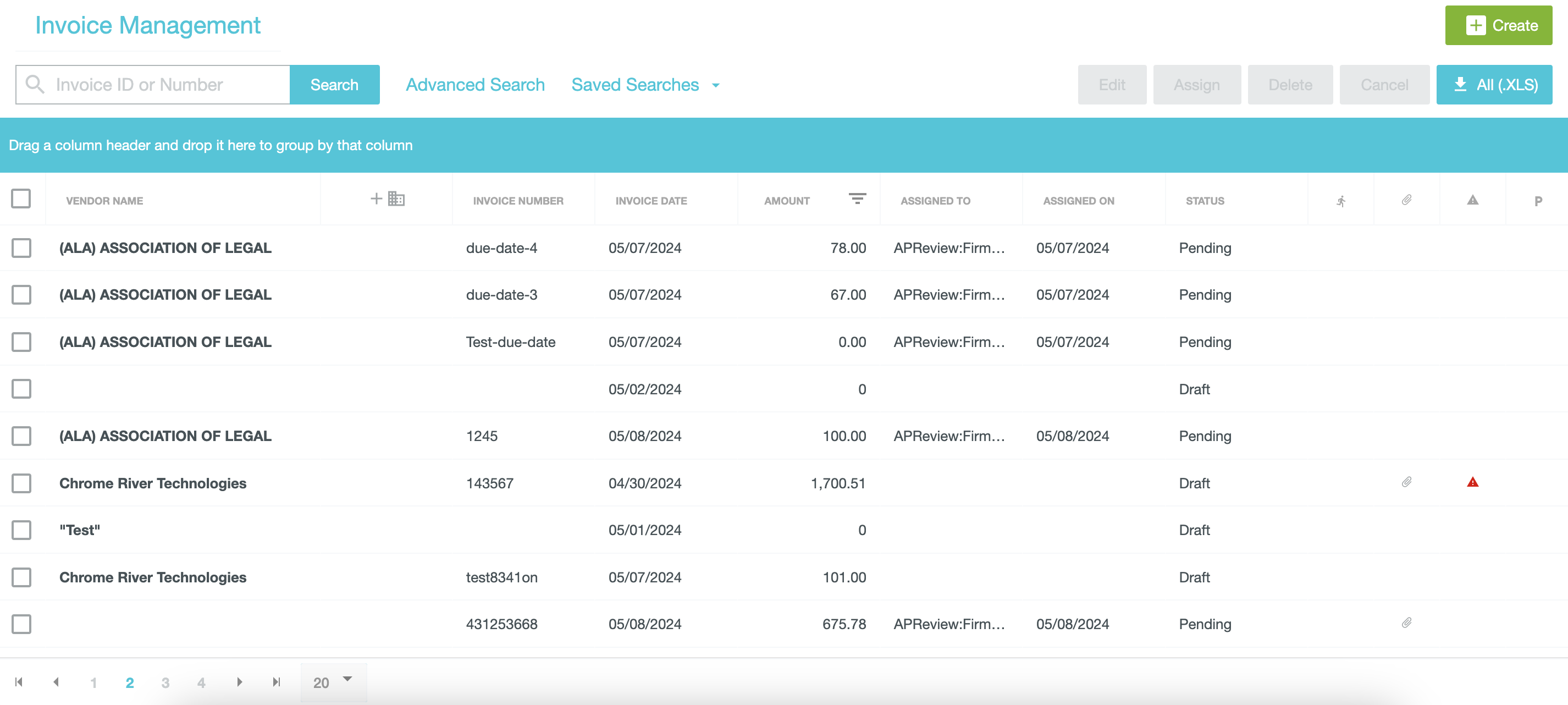This screenshot has width=1568, height=705.
Task: Navigate to page 3 of results
Action: (x=165, y=682)
